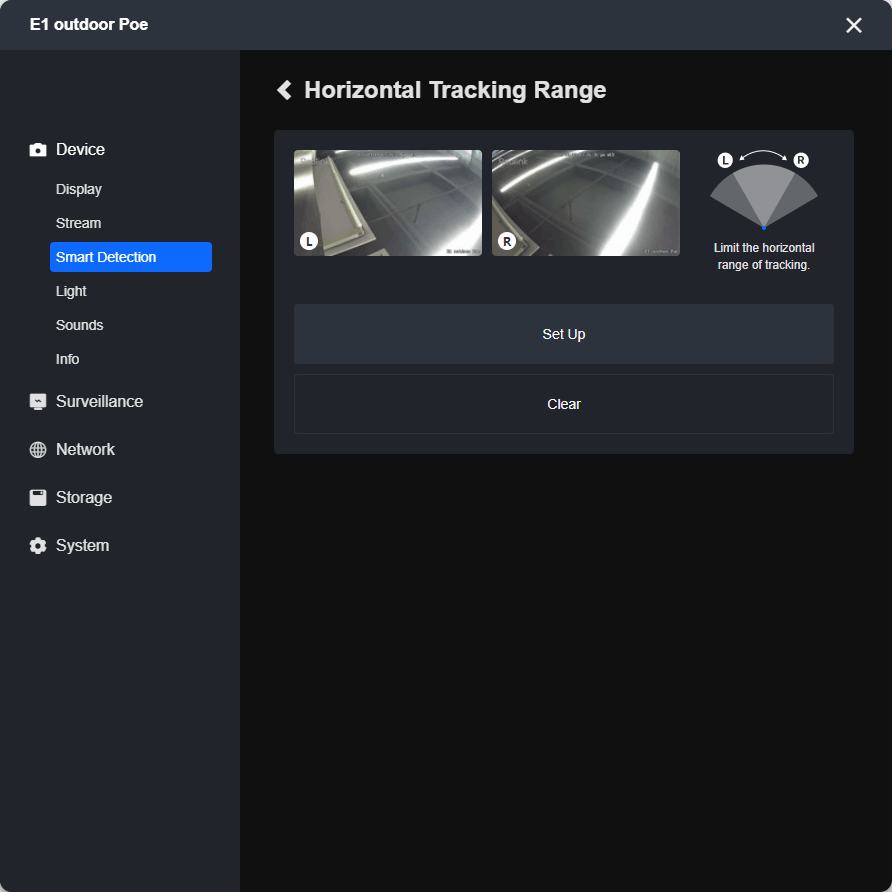Click the System gear icon

point(38,546)
